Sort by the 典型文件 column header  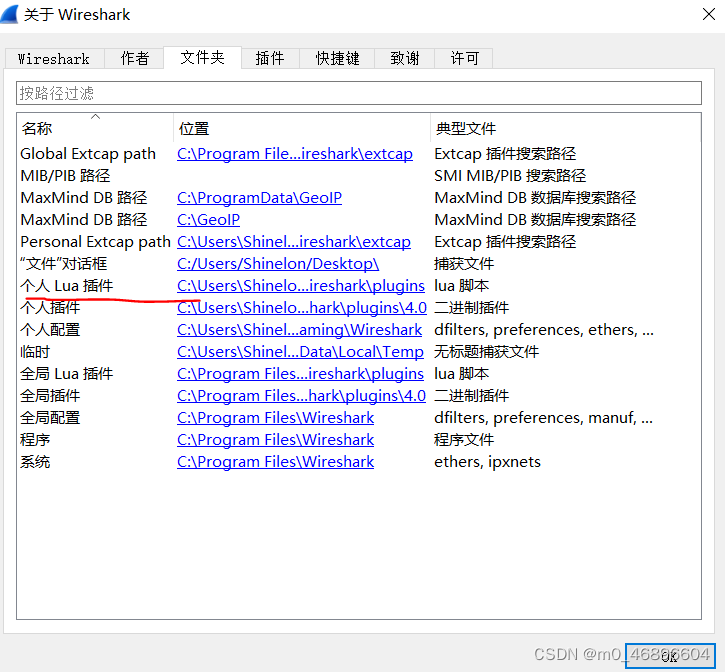click(x=565, y=128)
